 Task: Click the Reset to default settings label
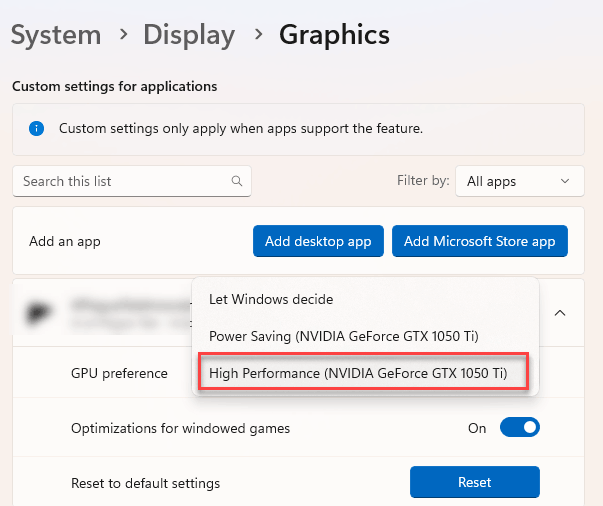pyautogui.click(x=145, y=483)
